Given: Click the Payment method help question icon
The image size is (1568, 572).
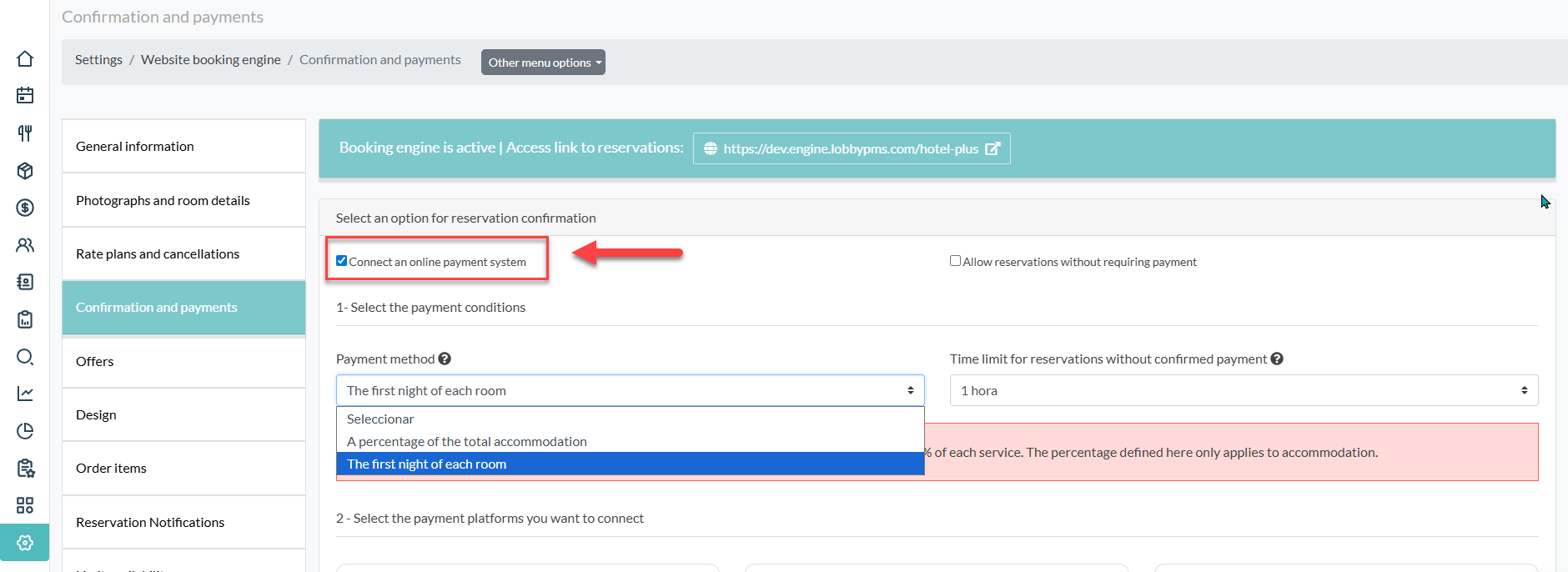Looking at the screenshot, I should [445, 359].
